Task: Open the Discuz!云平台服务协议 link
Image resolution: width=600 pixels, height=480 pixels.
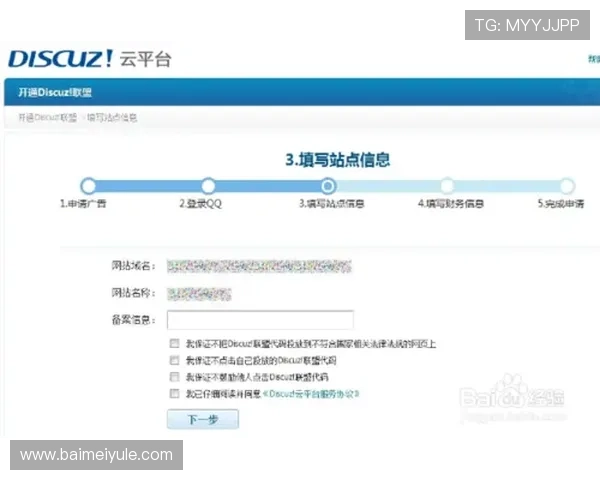Action: [311, 394]
